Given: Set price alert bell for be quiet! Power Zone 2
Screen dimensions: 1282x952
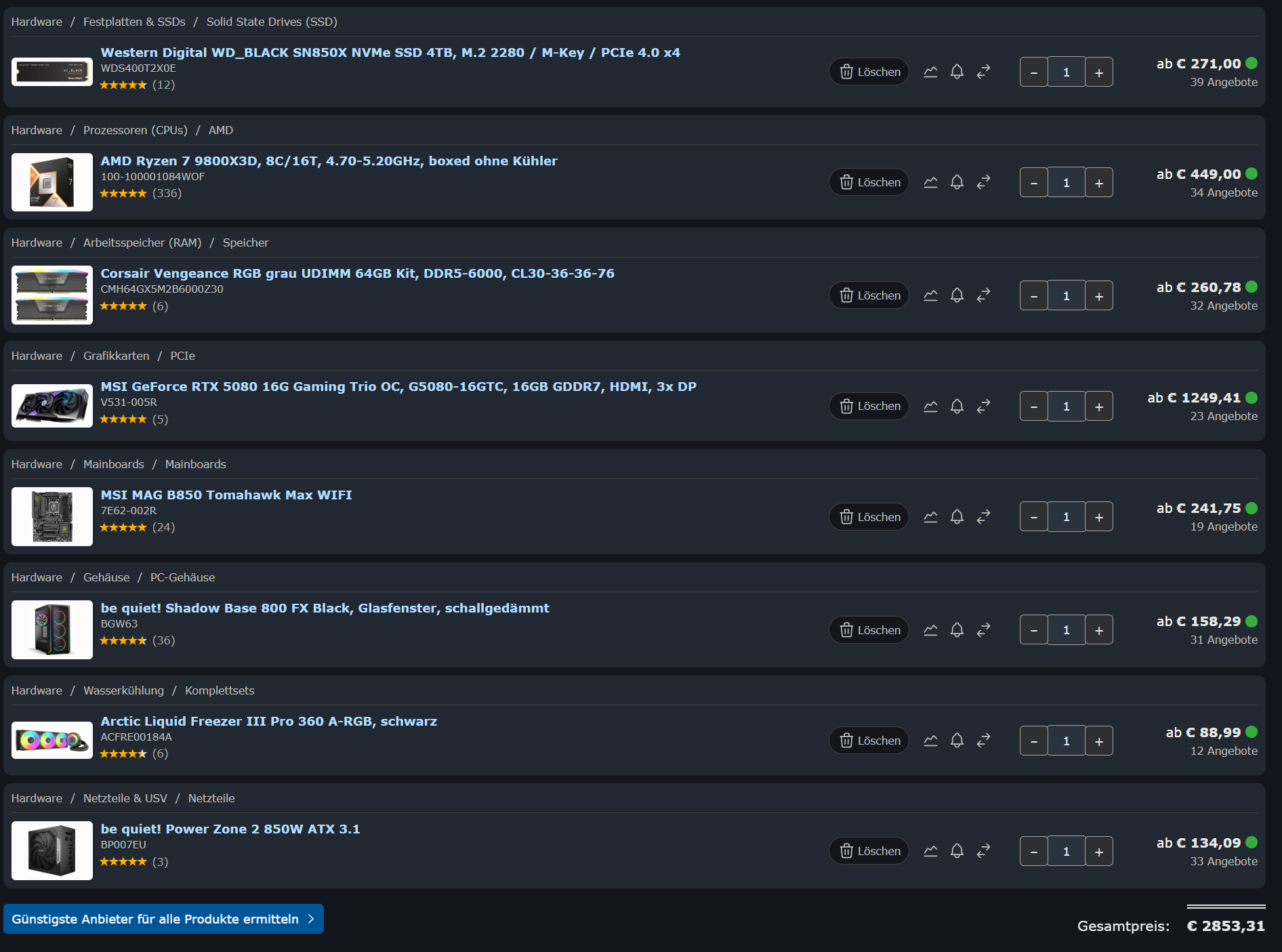Looking at the screenshot, I should (x=957, y=851).
